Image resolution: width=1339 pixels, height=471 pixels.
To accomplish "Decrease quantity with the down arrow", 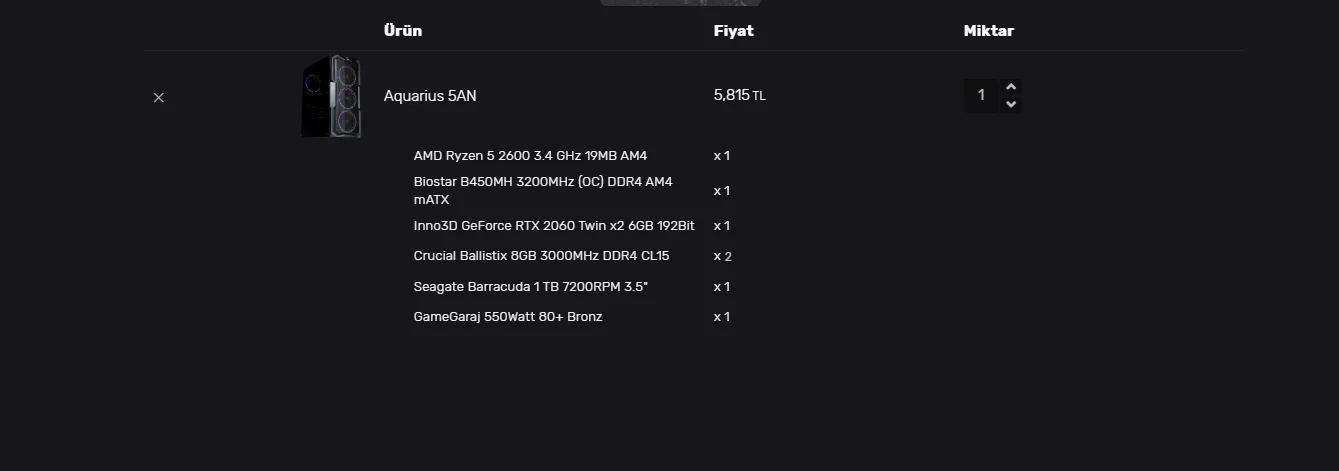I will 1011,104.
